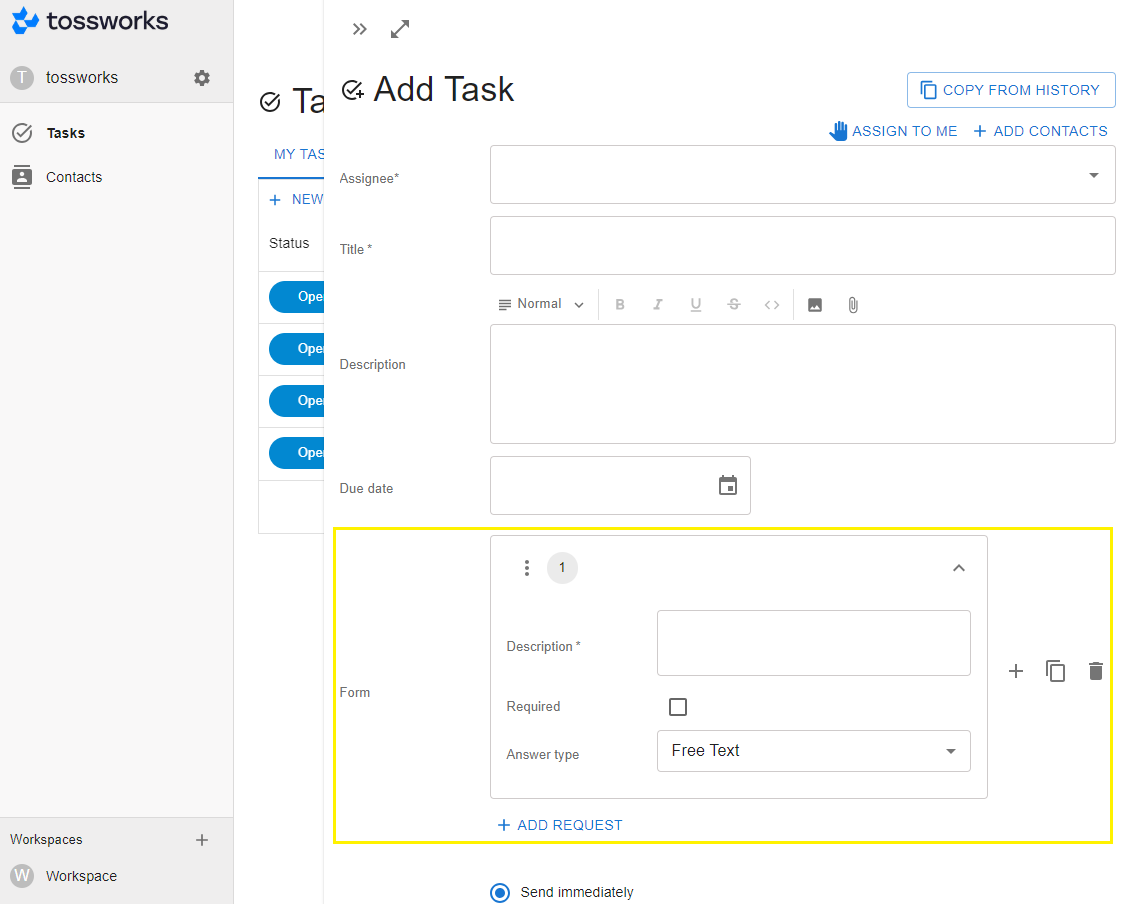
Task: Check the Required checkbox
Action: pos(677,707)
